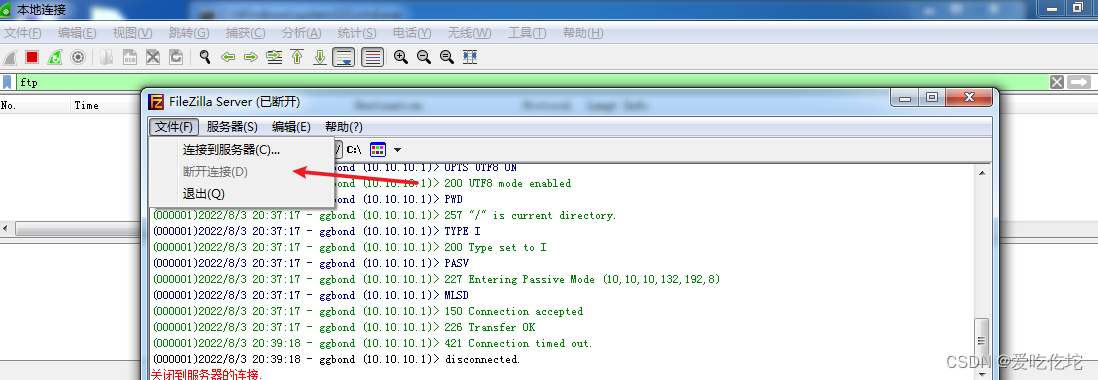Jump to last packet icon
Viewport: 1098px width, 380px height.
click(x=320, y=57)
